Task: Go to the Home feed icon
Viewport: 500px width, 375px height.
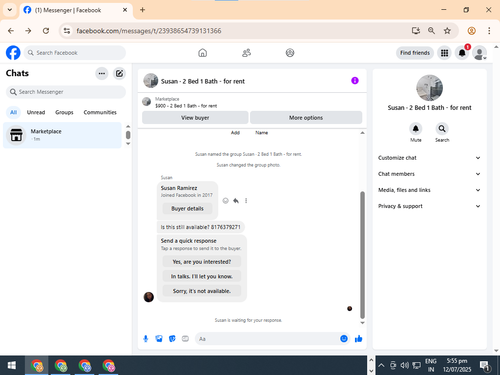Action: pyautogui.click(x=202, y=53)
